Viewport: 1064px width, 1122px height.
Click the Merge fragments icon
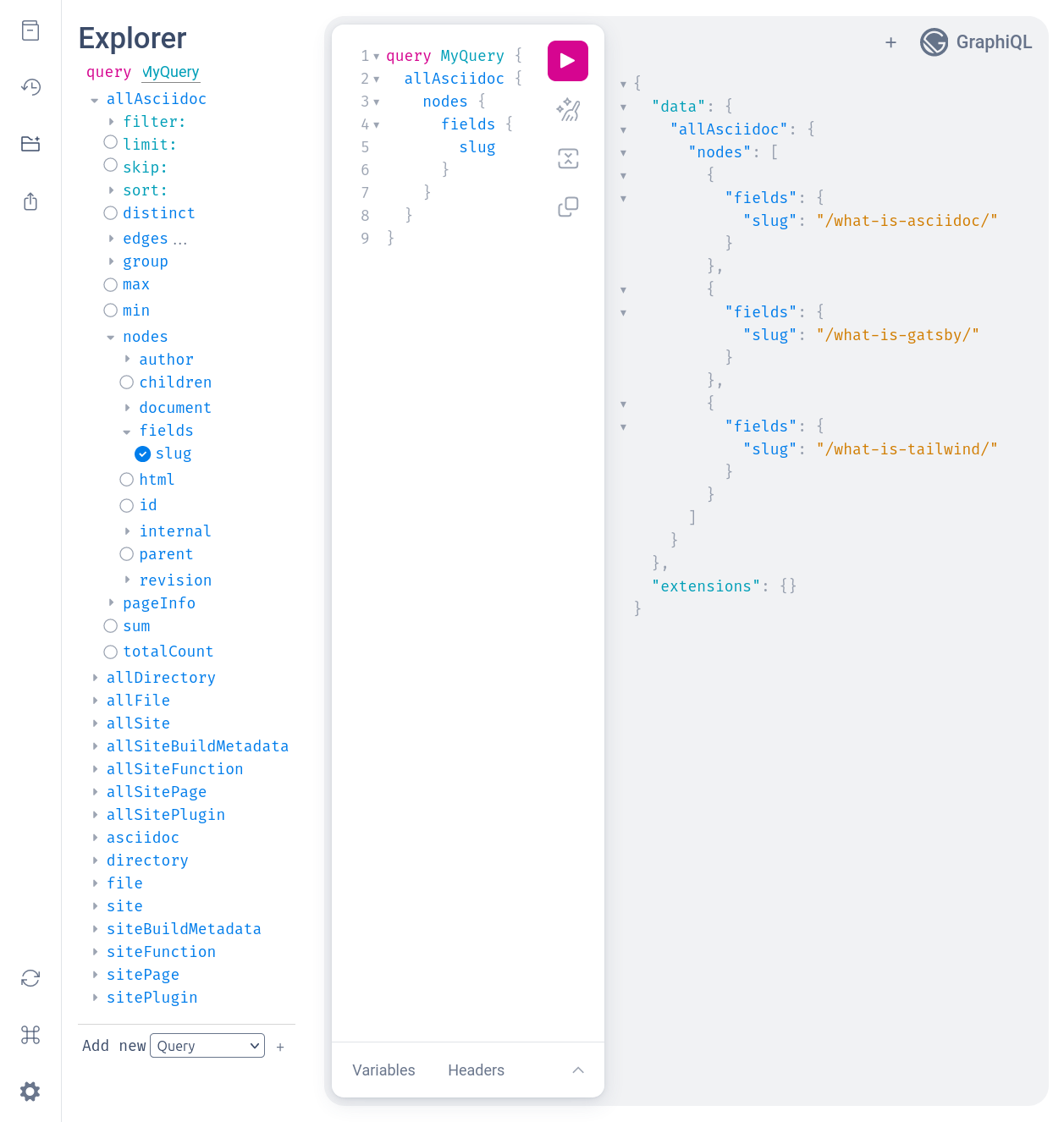coord(567,158)
